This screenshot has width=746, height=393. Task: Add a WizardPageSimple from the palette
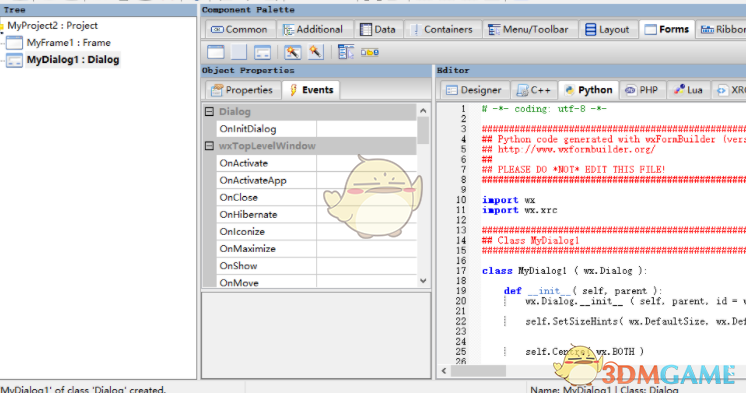click(316, 52)
